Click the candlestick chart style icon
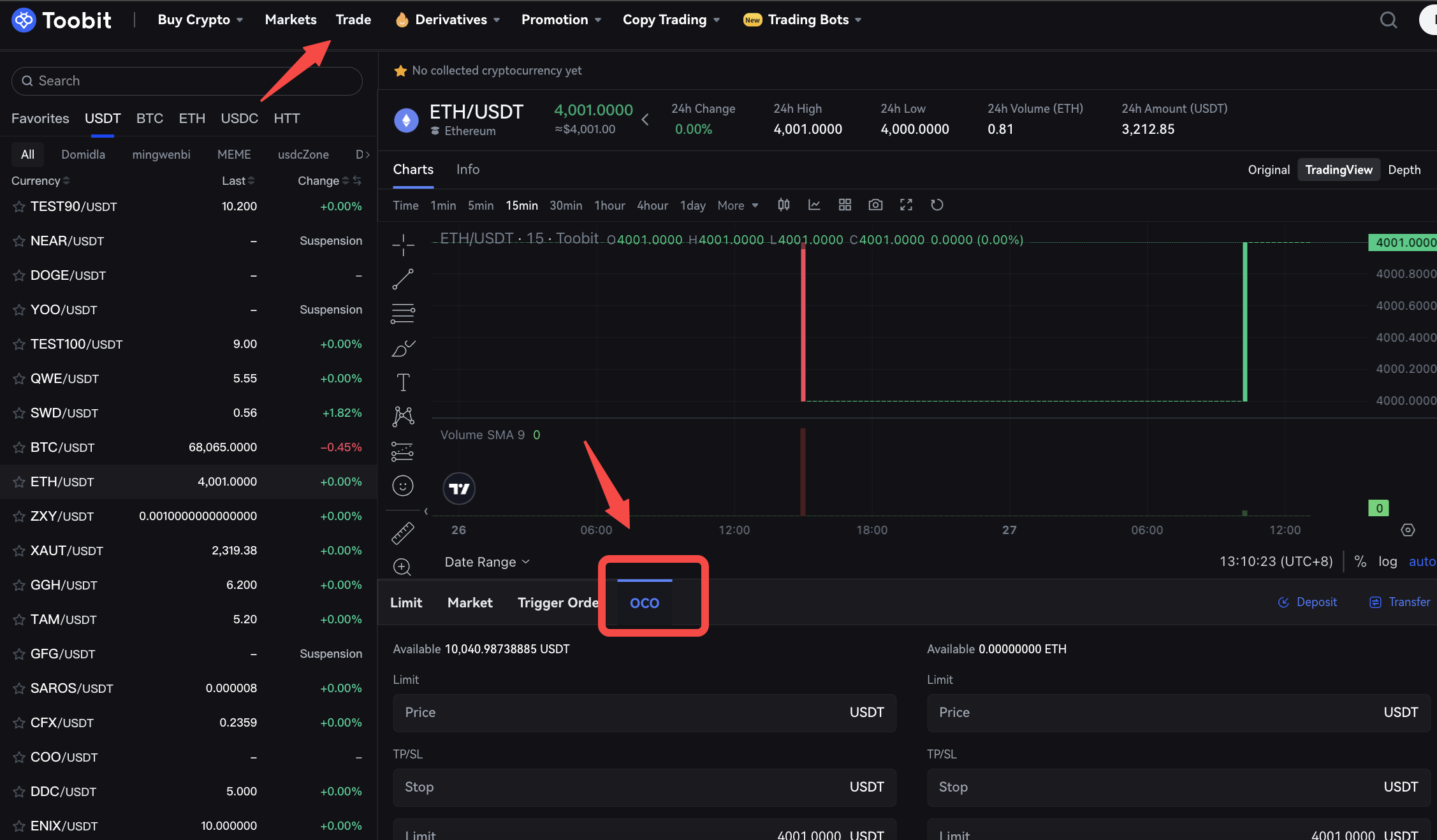1437x840 pixels. click(784, 205)
